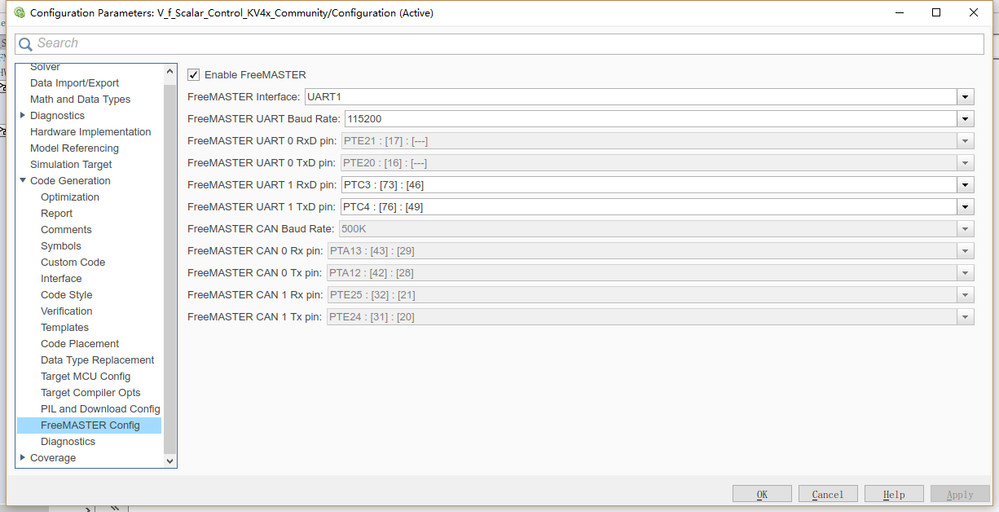Click the Cancel button
This screenshot has height=512, width=999.
coord(828,494)
